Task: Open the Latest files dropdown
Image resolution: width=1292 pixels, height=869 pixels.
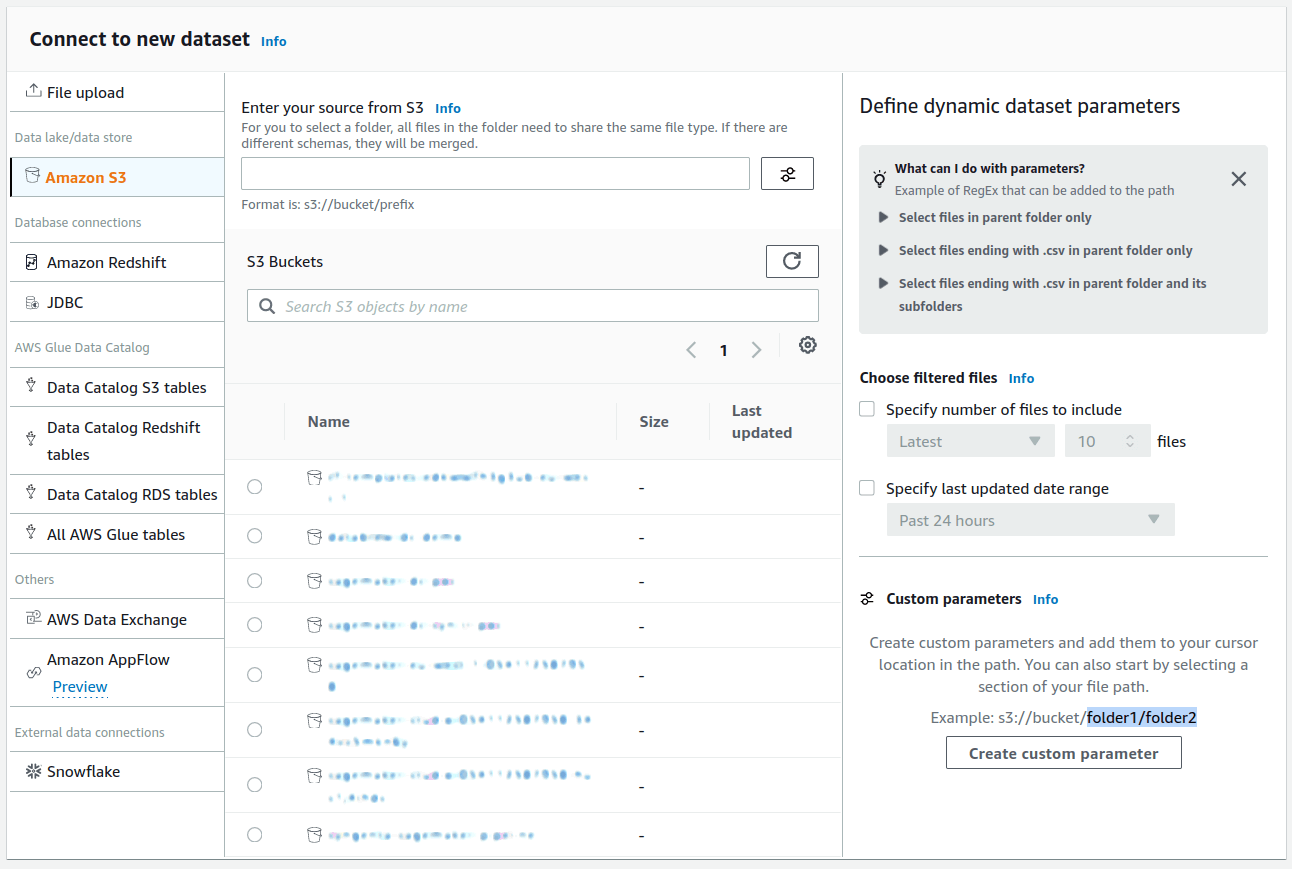Action: pos(970,440)
